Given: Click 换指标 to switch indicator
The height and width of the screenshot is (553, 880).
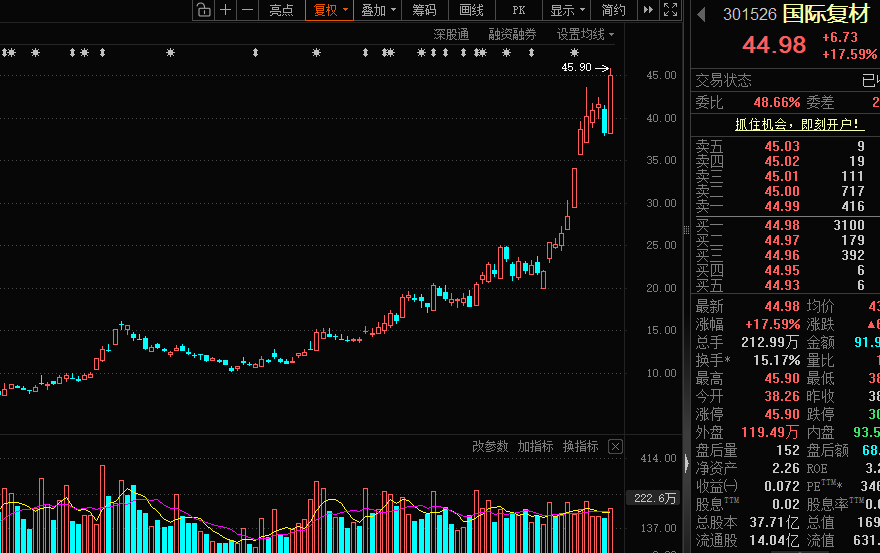Looking at the screenshot, I should [x=581, y=446].
